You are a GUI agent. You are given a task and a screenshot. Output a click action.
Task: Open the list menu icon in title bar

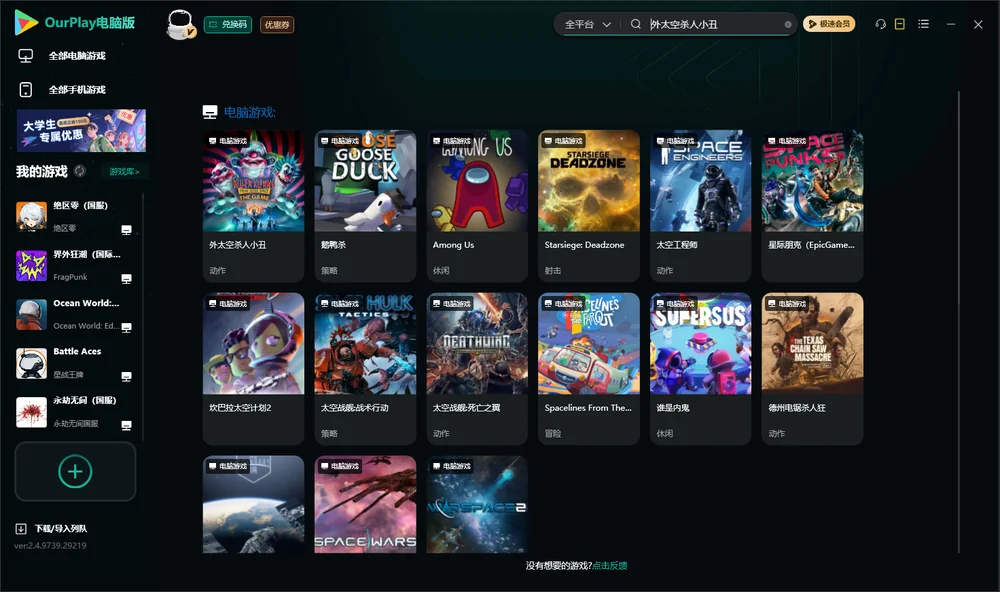tap(923, 24)
